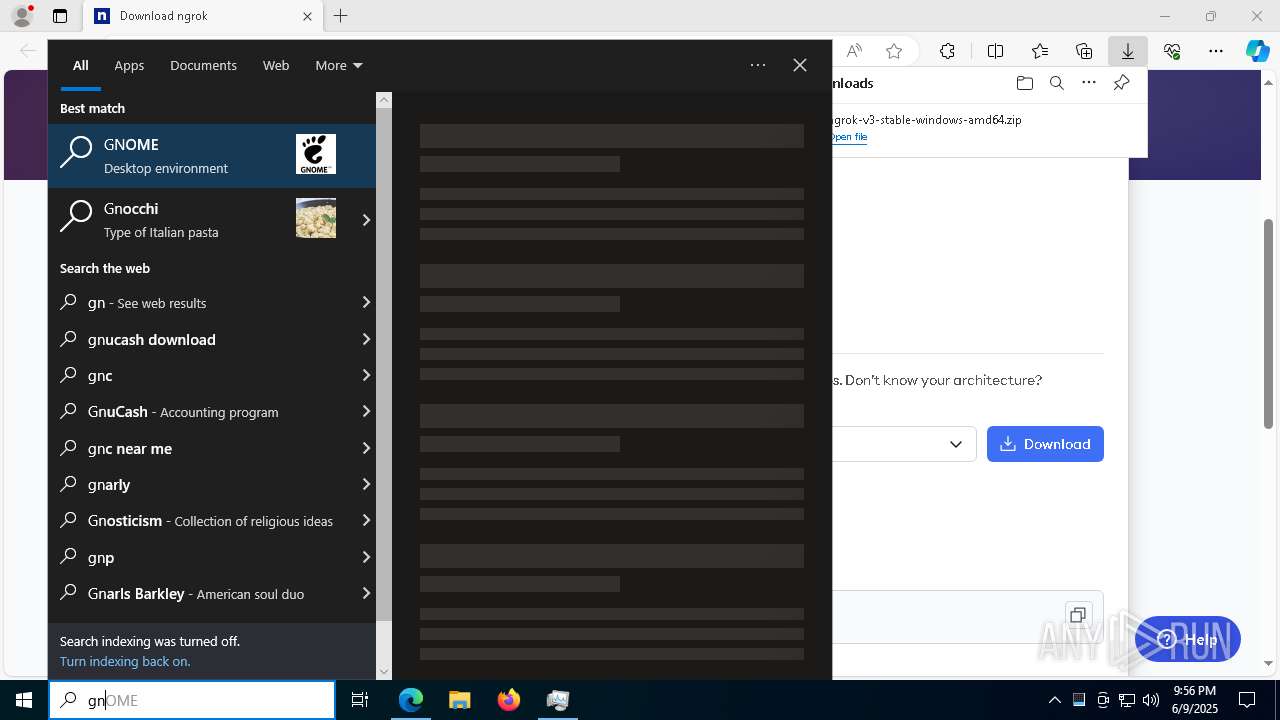Open volume control in tray
This screenshot has width=1280, height=720.
[x=1151, y=700]
